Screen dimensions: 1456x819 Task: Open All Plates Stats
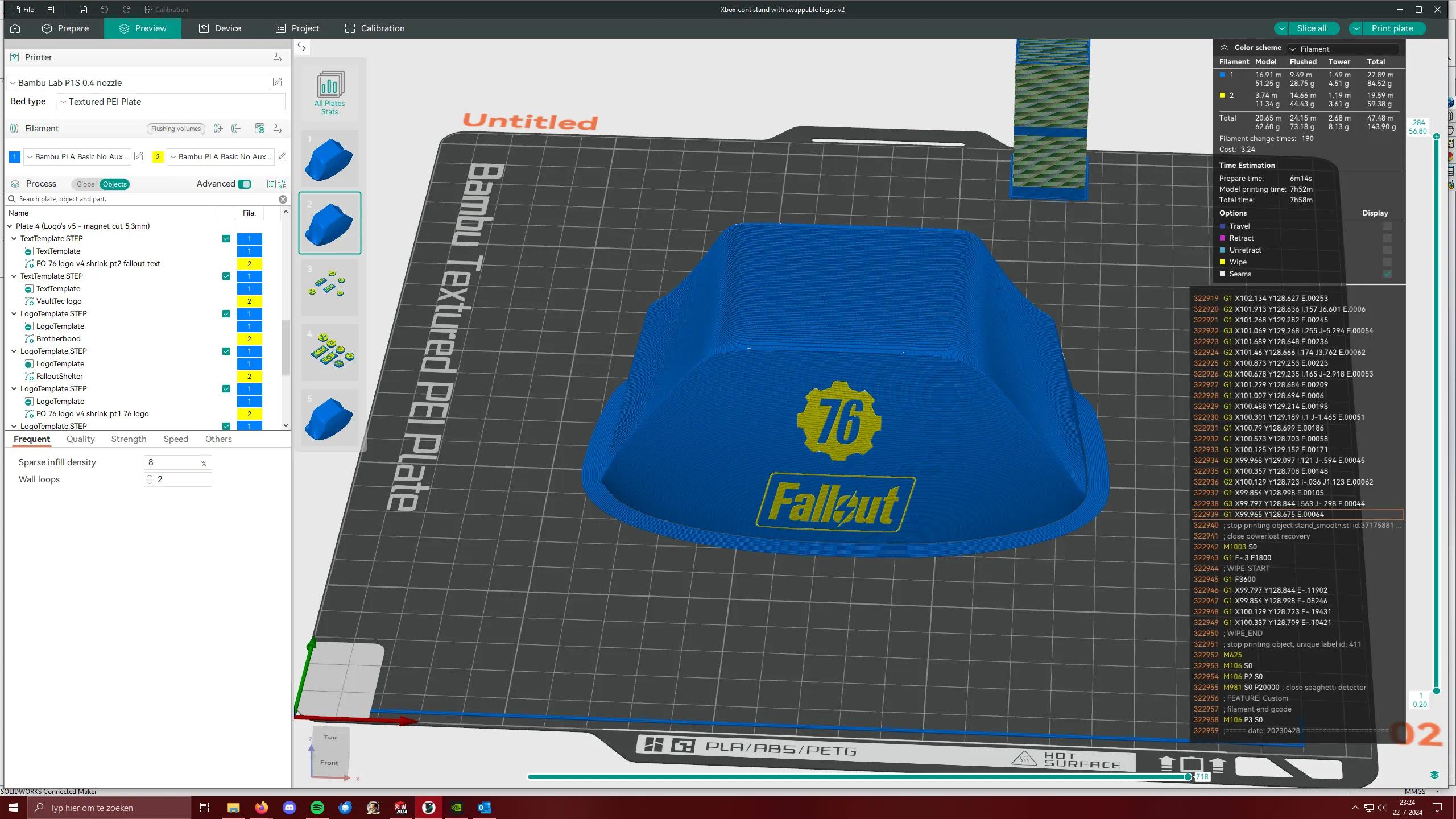pyautogui.click(x=330, y=92)
